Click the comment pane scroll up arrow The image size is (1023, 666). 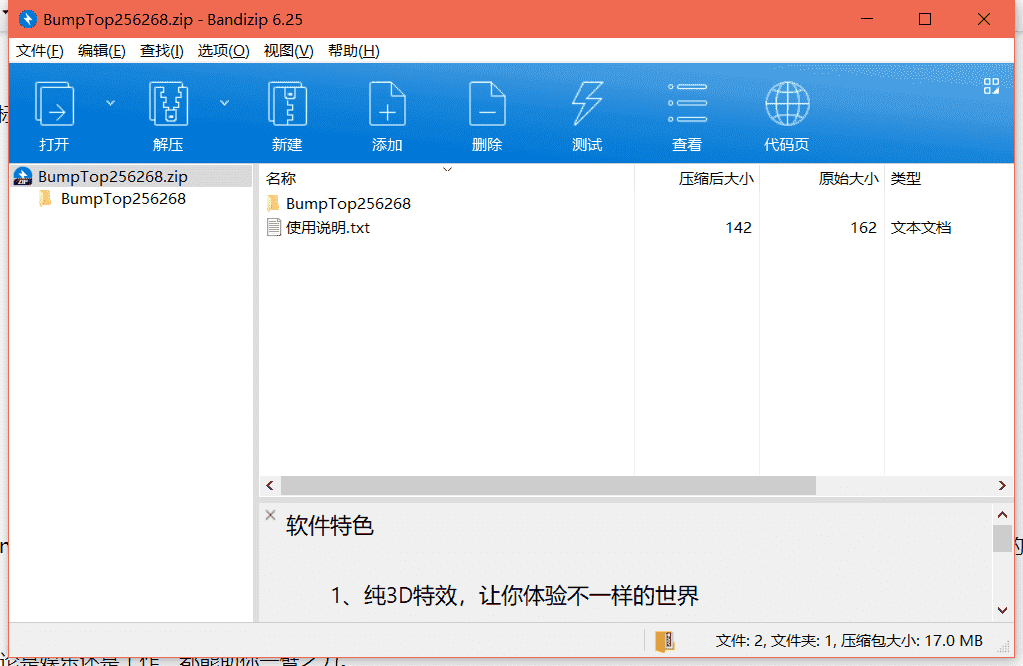click(x=1002, y=515)
